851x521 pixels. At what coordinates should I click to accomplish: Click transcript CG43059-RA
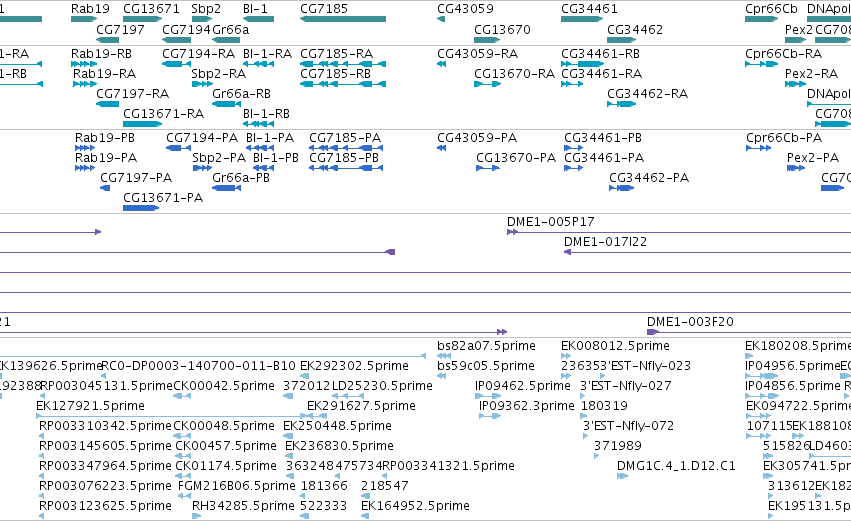[x=478, y=54]
